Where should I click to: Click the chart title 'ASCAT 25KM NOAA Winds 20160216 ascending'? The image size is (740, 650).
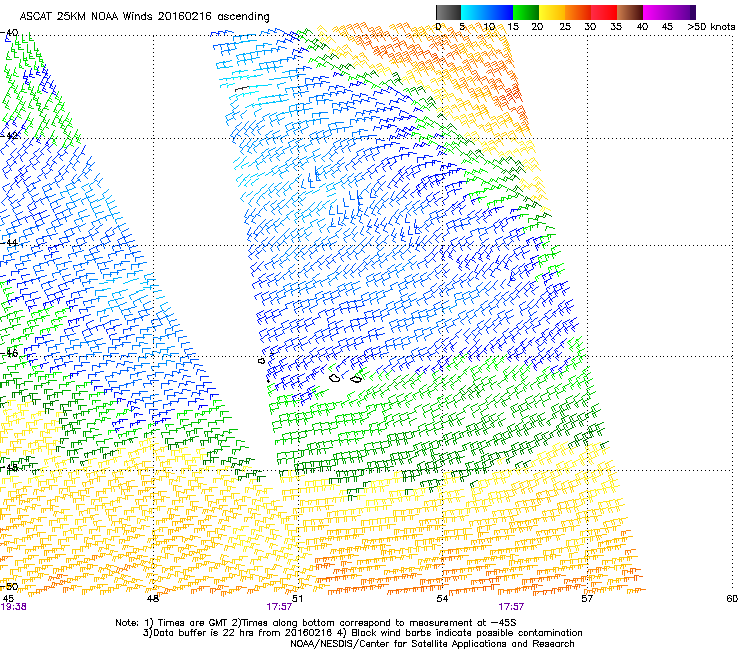(144, 17)
